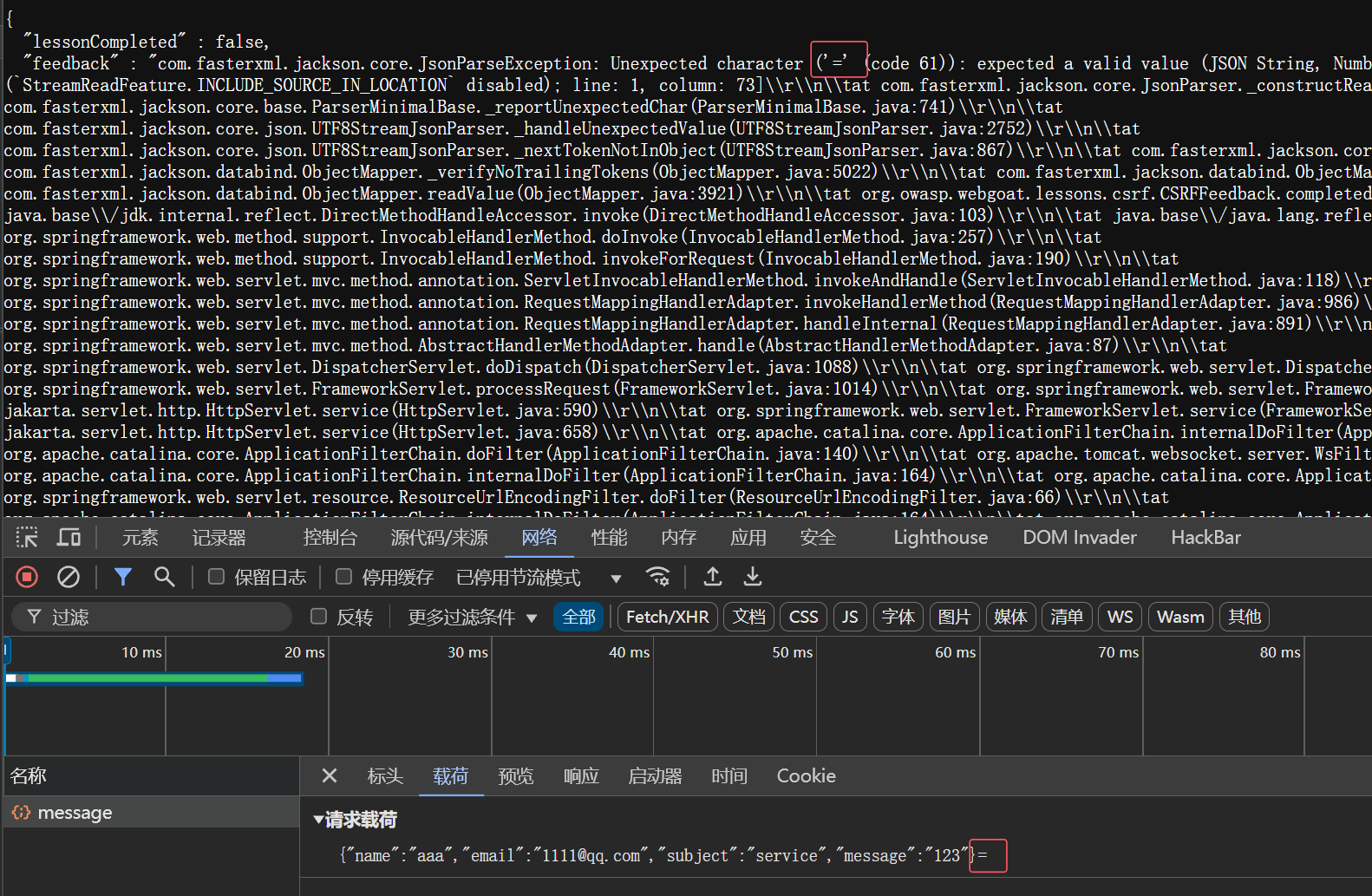Viewport: 1372px width, 896px height.
Task: Click the request payload JSON text
Action: [x=663, y=855]
